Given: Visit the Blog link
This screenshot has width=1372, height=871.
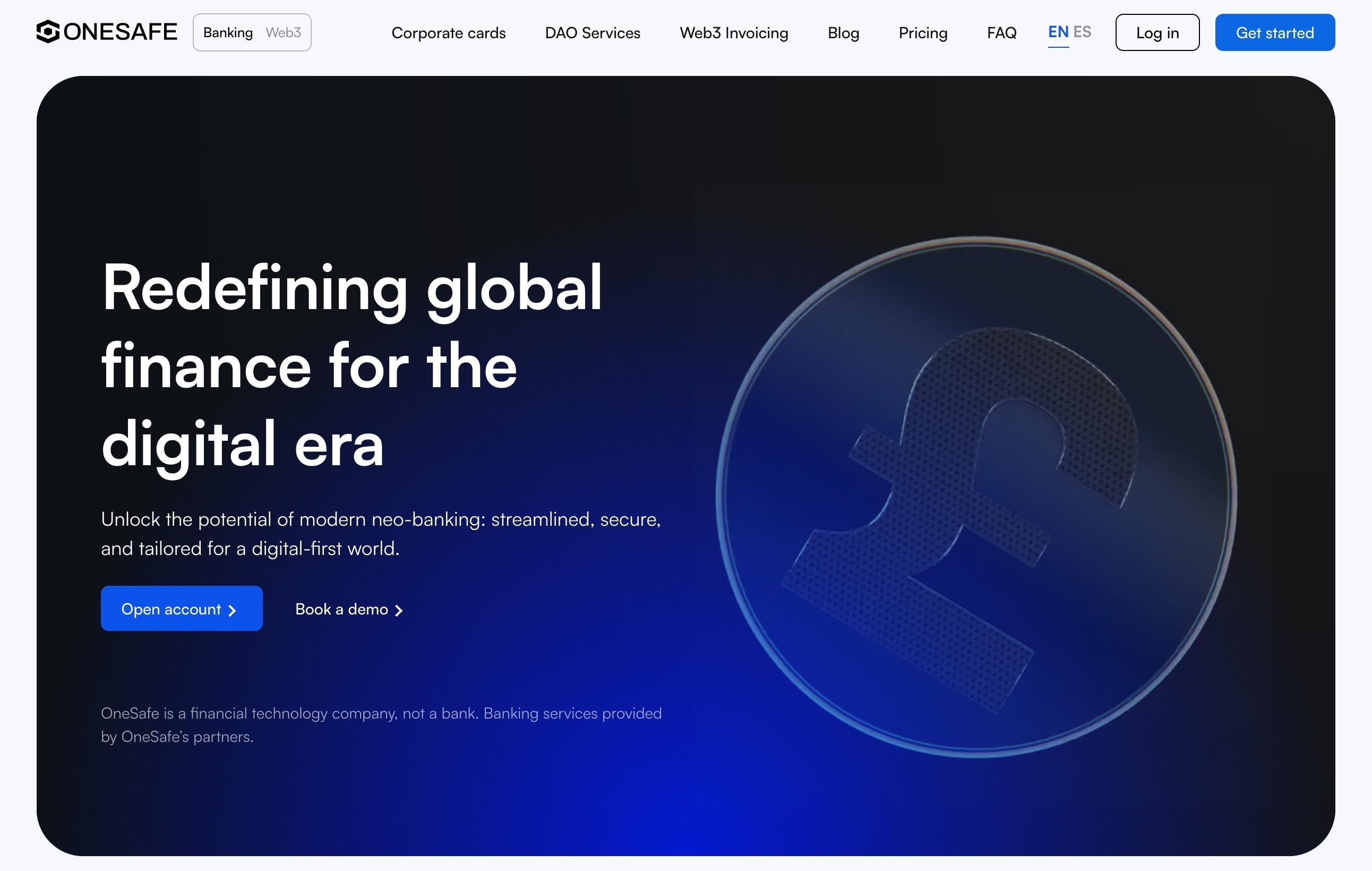Looking at the screenshot, I should [x=843, y=33].
